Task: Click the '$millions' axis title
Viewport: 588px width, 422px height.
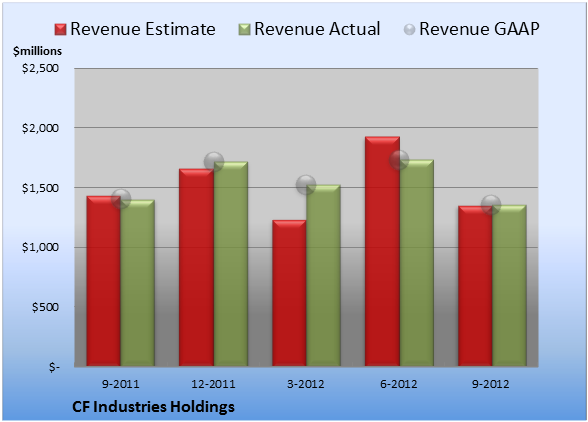Action: point(37,51)
